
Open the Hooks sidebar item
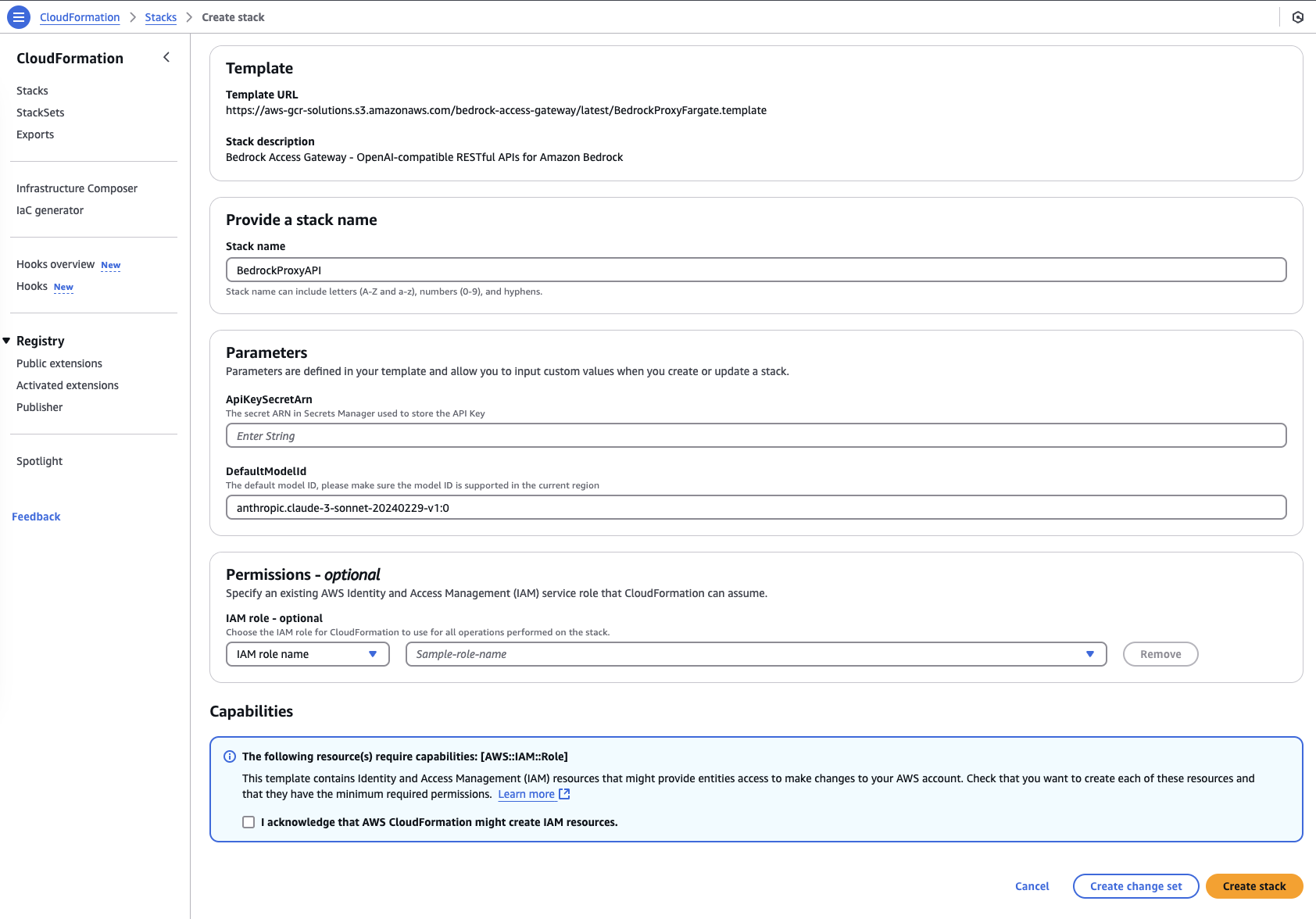(x=32, y=286)
